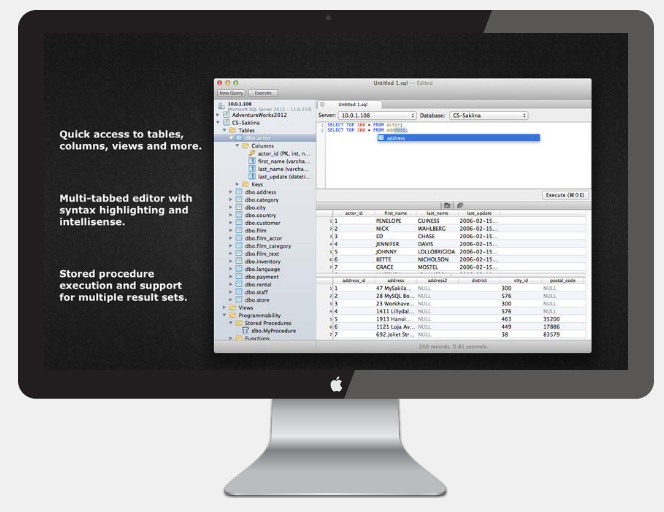
Task: Collapse the Tables folder node
Action: (224, 130)
